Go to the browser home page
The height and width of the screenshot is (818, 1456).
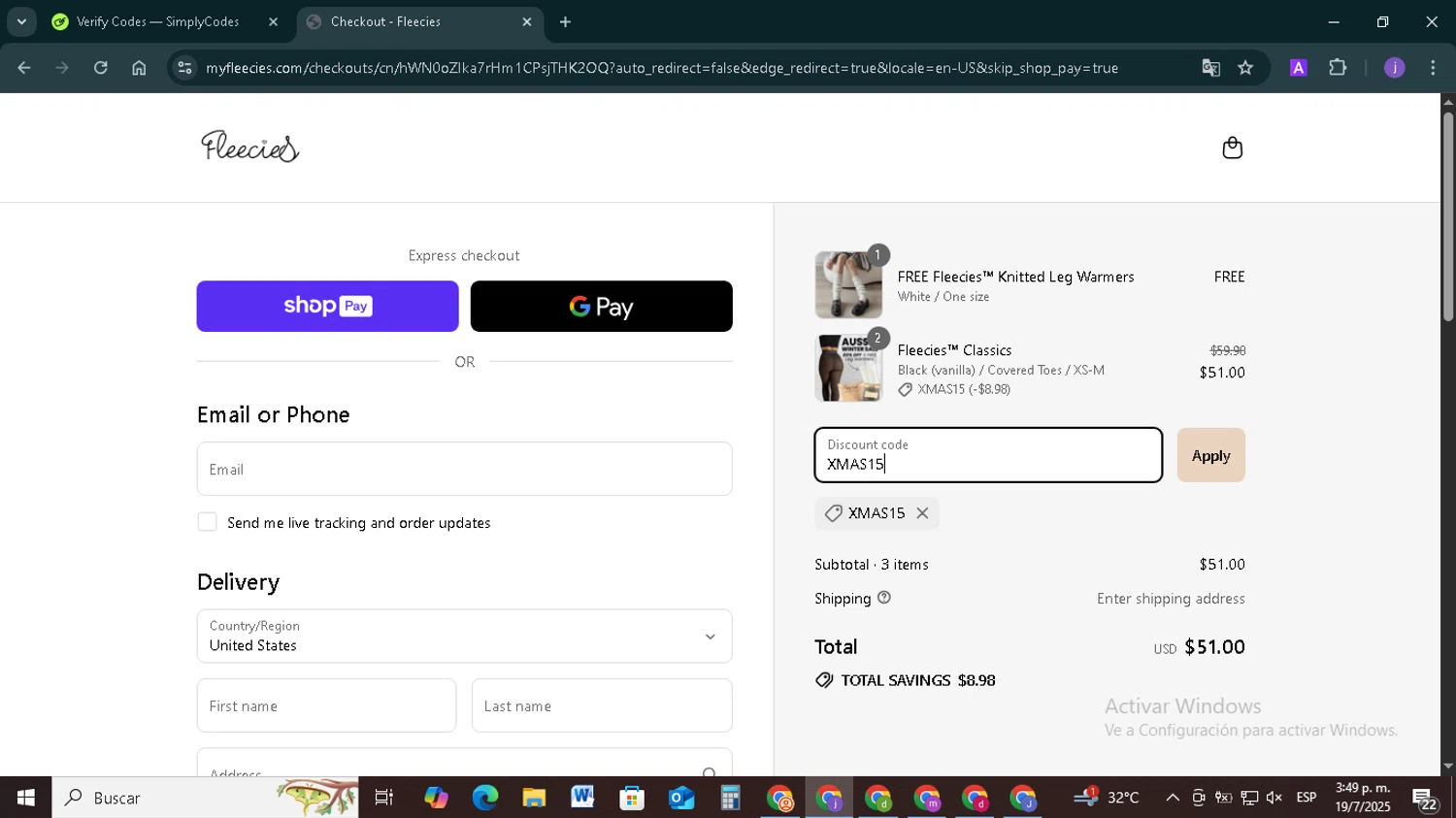click(x=139, y=68)
